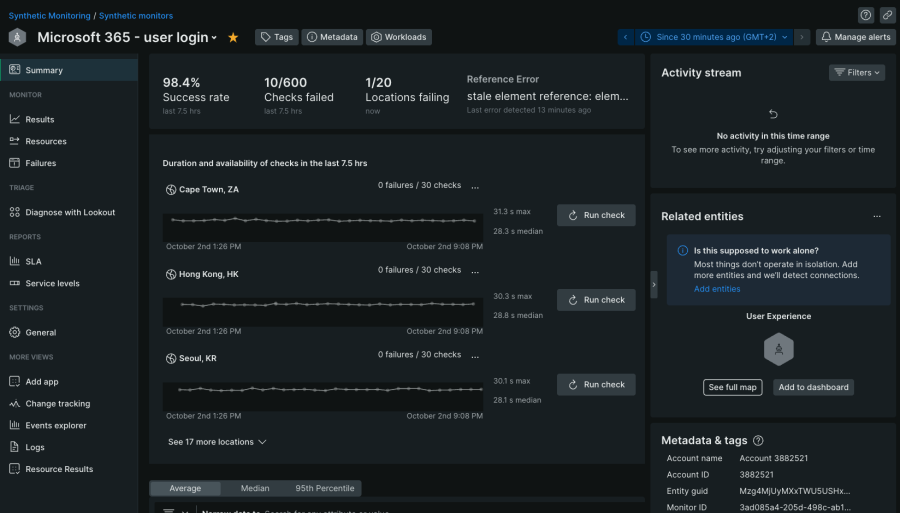This screenshot has height=513, width=900.
Task: Open the Metadata panel
Action: (332, 37)
